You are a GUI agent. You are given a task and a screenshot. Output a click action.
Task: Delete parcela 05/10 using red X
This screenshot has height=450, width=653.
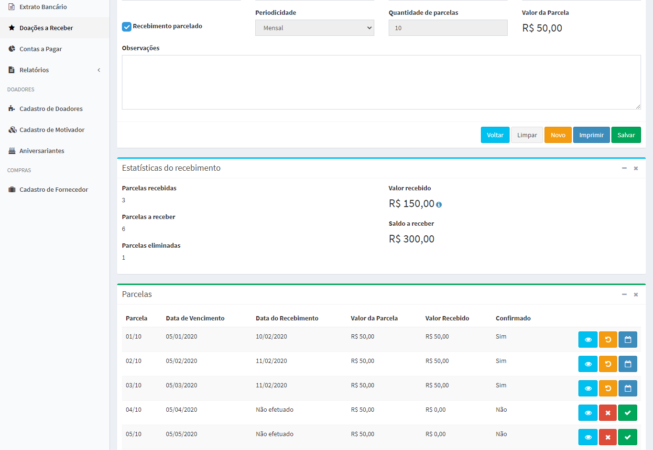tap(608, 436)
